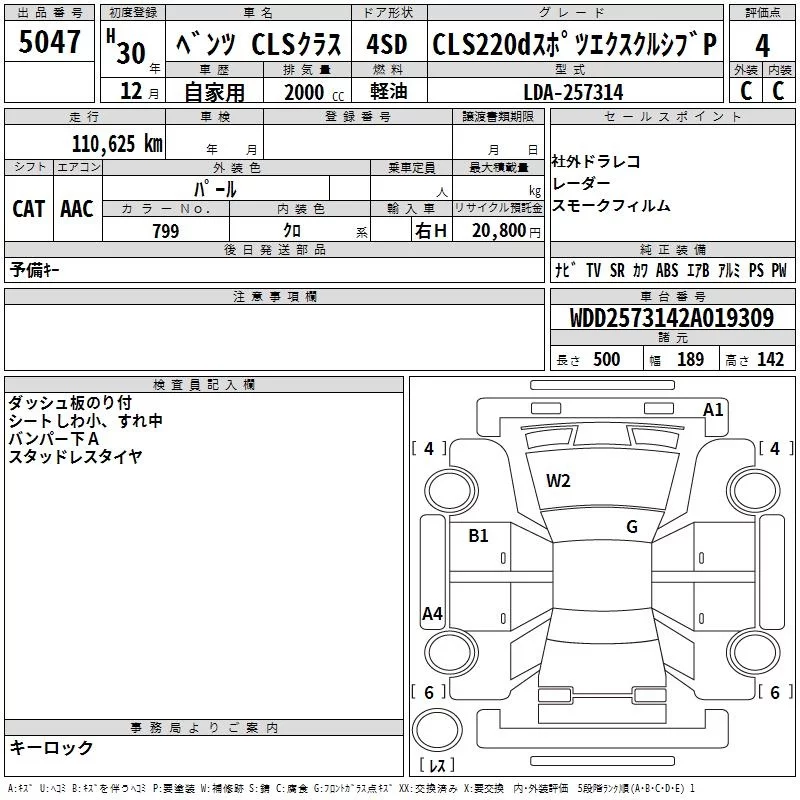The width and height of the screenshot is (800, 800).
Task: Select the lot number 5047
Action: click(x=49, y=43)
